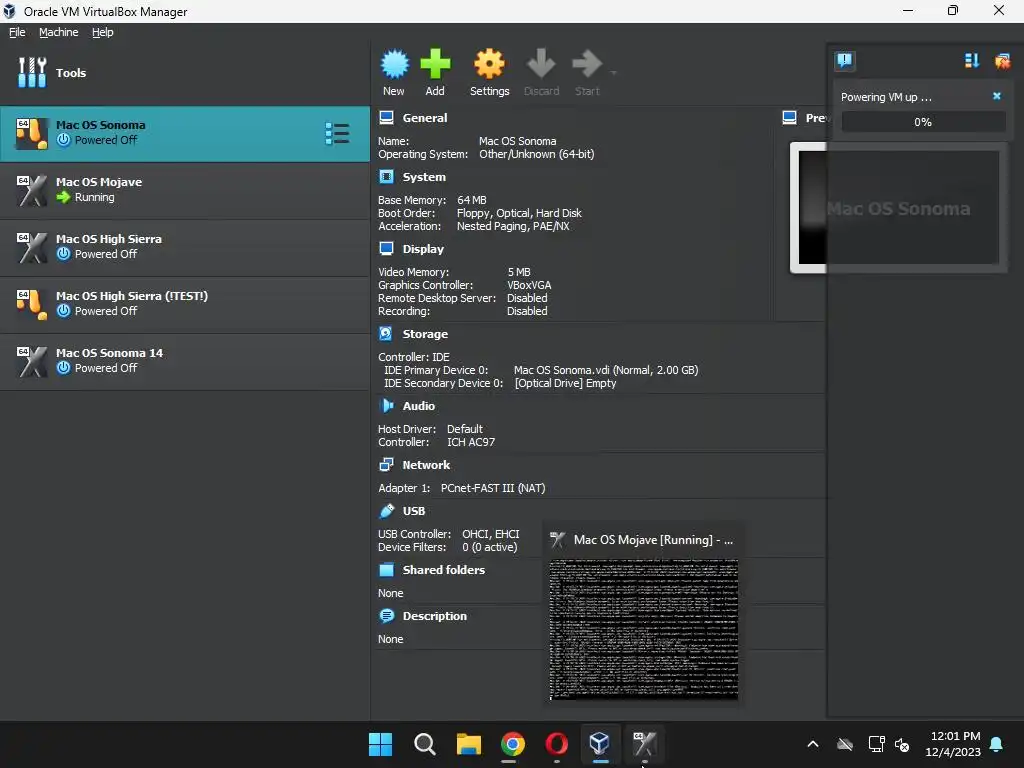This screenshot has width=1024, height=768.
Task: Select the Mac OS High Sierra VM
Action: coord(185,247)
